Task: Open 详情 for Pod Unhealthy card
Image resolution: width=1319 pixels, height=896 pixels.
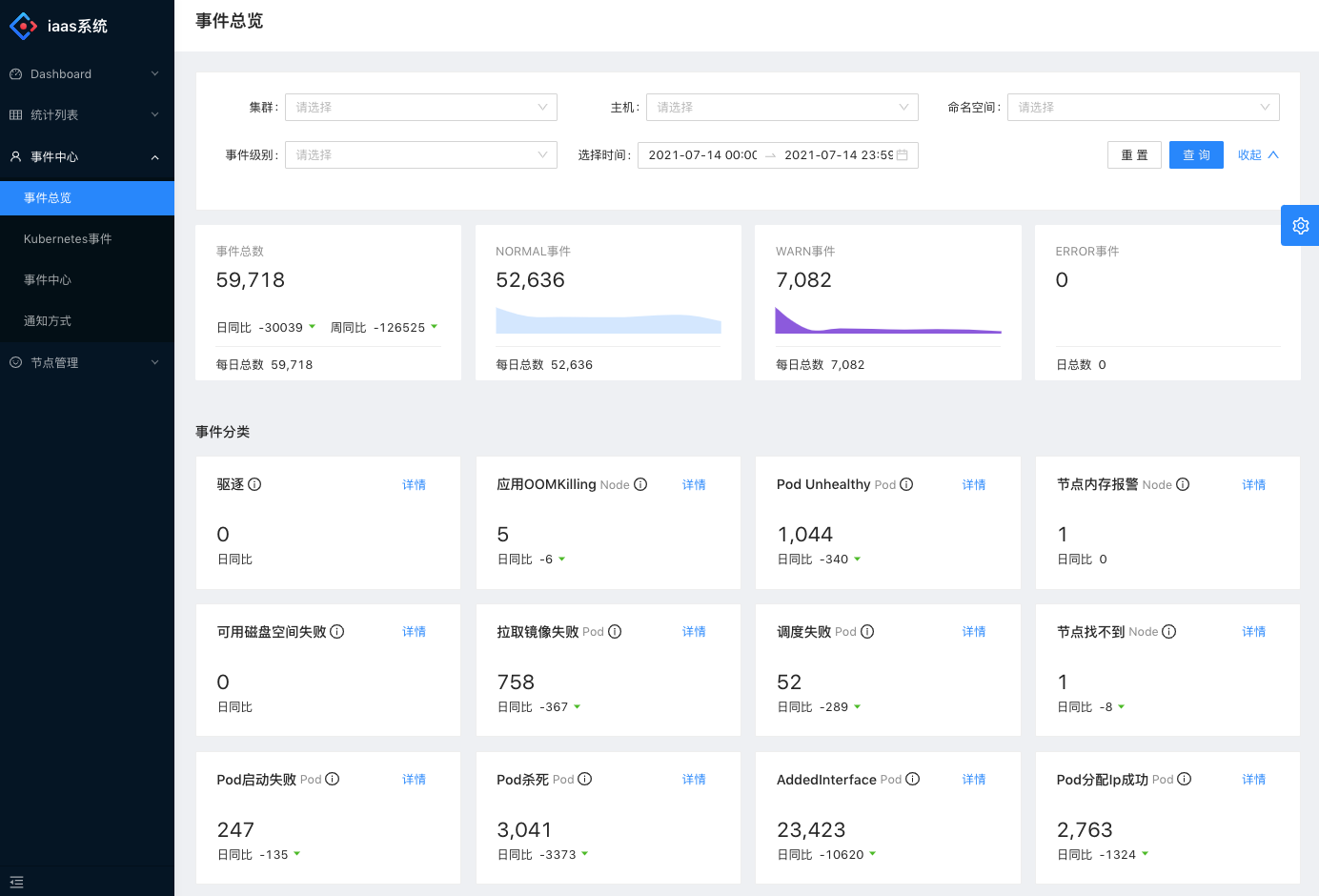Action: pyautogui.click(x=974, y=485)
